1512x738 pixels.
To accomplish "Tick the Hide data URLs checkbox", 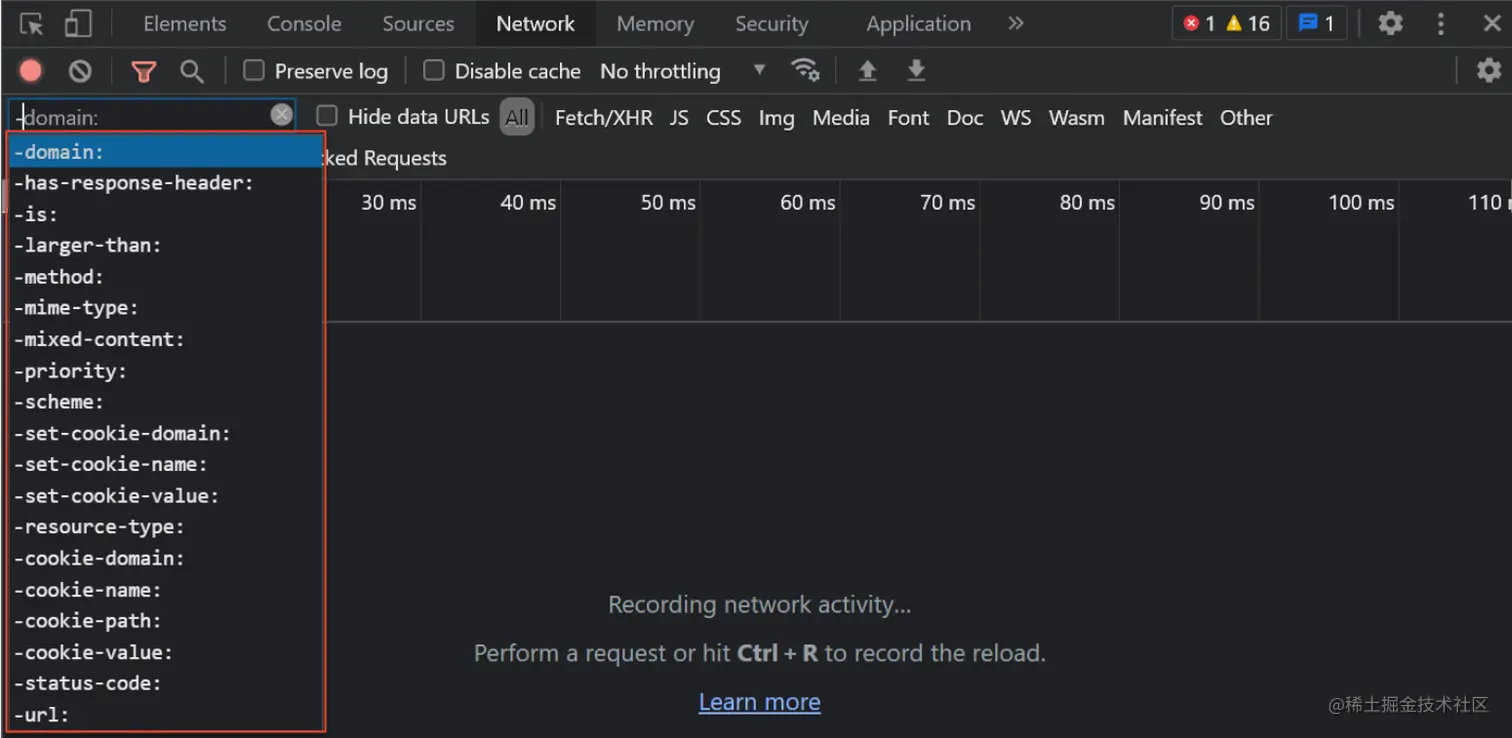I will (327, 117).
